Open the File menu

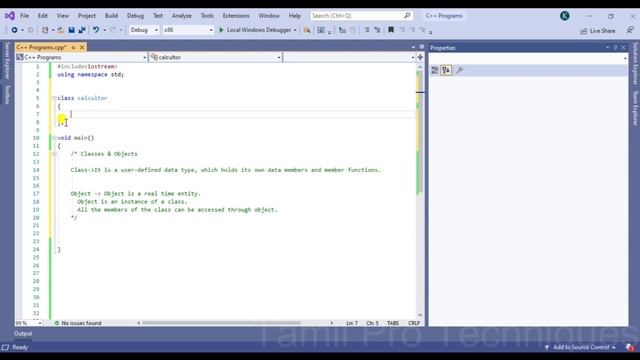(x=24, y=16)
